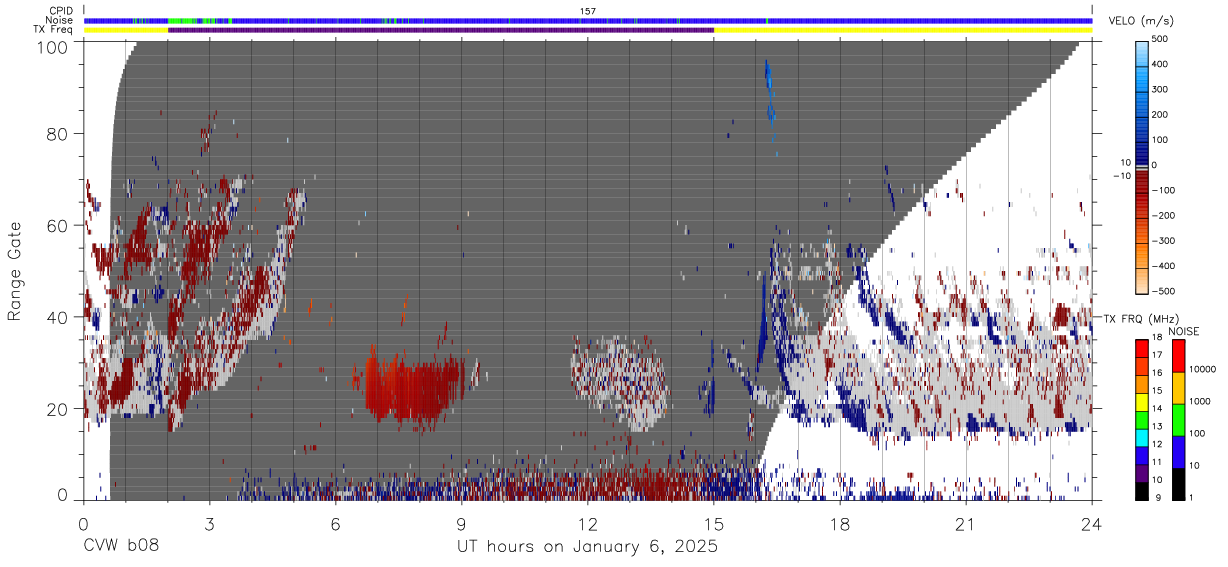
Task: Click the blue Noise strip at top
Action: point(588,20)
